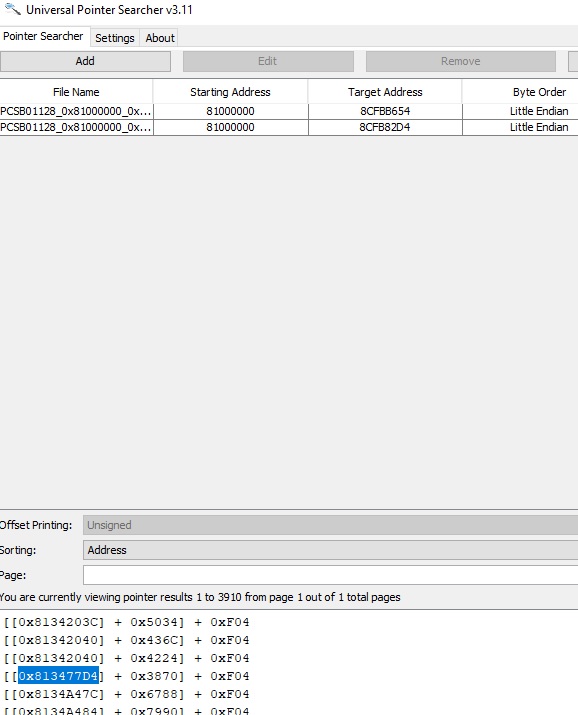Click the results status text about 3910 pointers
Screen dimensions: 578x715
click(x=200, y=597)
